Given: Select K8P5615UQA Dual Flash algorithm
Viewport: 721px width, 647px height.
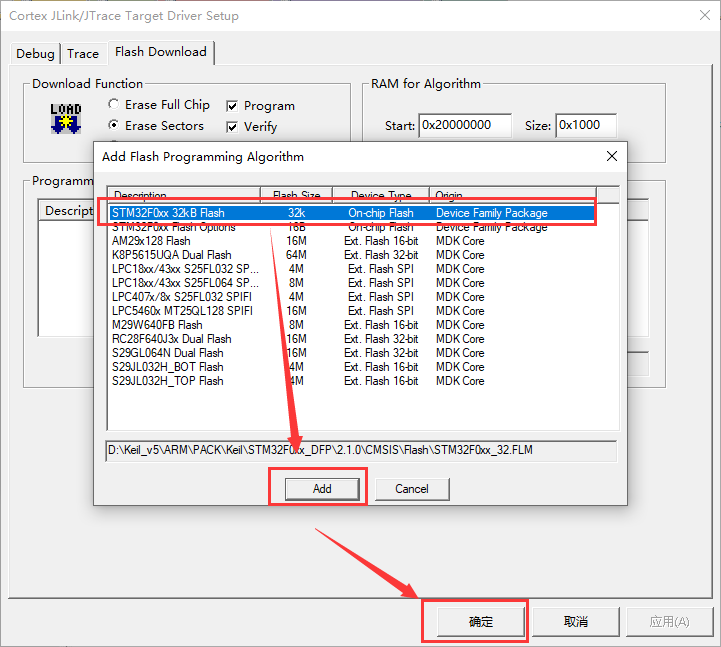Looking at the screenshot, I should (x=352, y=255).
